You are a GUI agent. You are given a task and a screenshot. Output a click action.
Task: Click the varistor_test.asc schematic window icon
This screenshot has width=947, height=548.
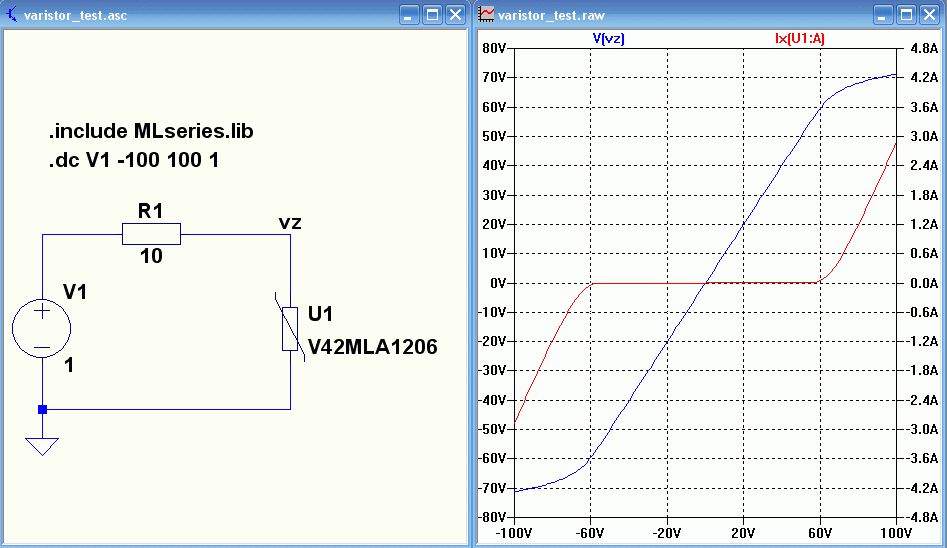[x=11, y=15]
